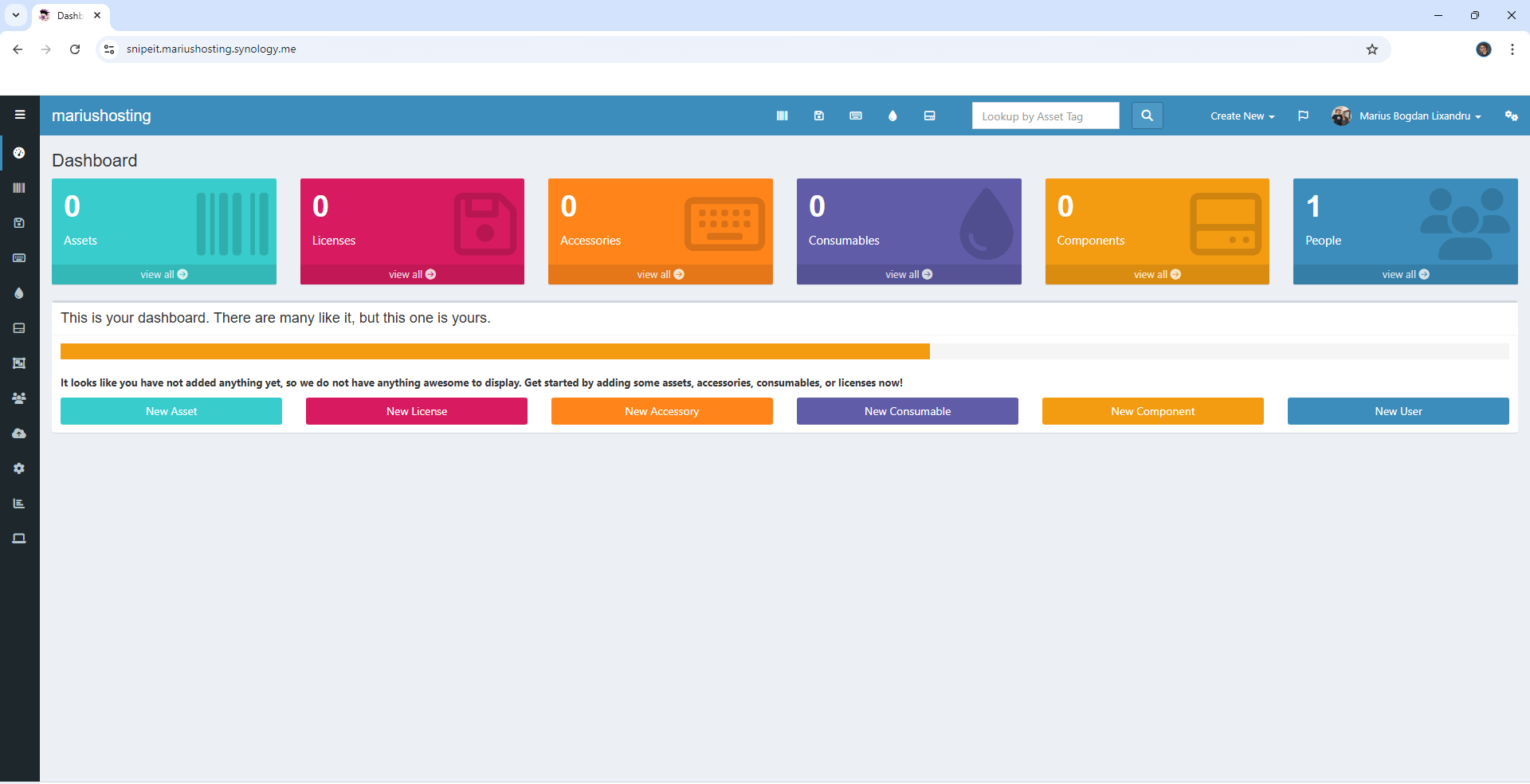
Task: Toggle the sidebar with the hamburger menu
Action: [20, 115]
